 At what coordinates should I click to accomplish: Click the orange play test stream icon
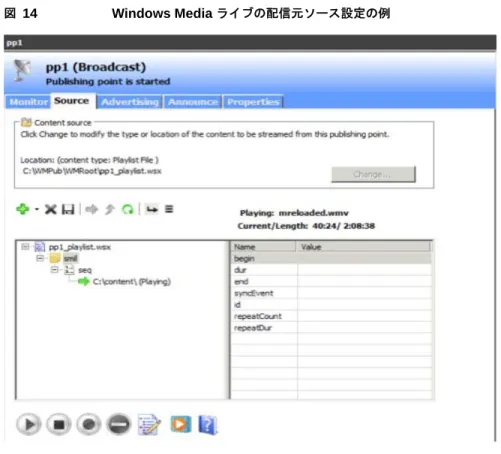[x=181, y=424]
